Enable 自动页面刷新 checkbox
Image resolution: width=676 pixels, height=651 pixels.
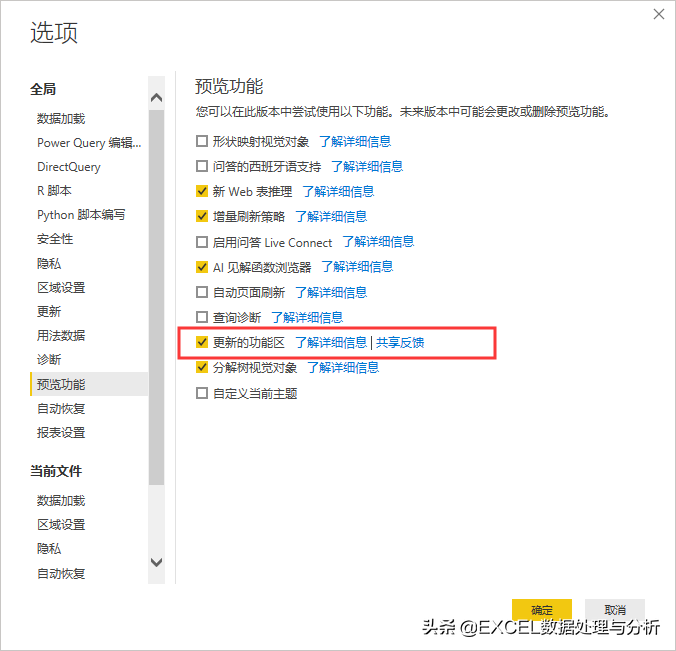point(202,292)
